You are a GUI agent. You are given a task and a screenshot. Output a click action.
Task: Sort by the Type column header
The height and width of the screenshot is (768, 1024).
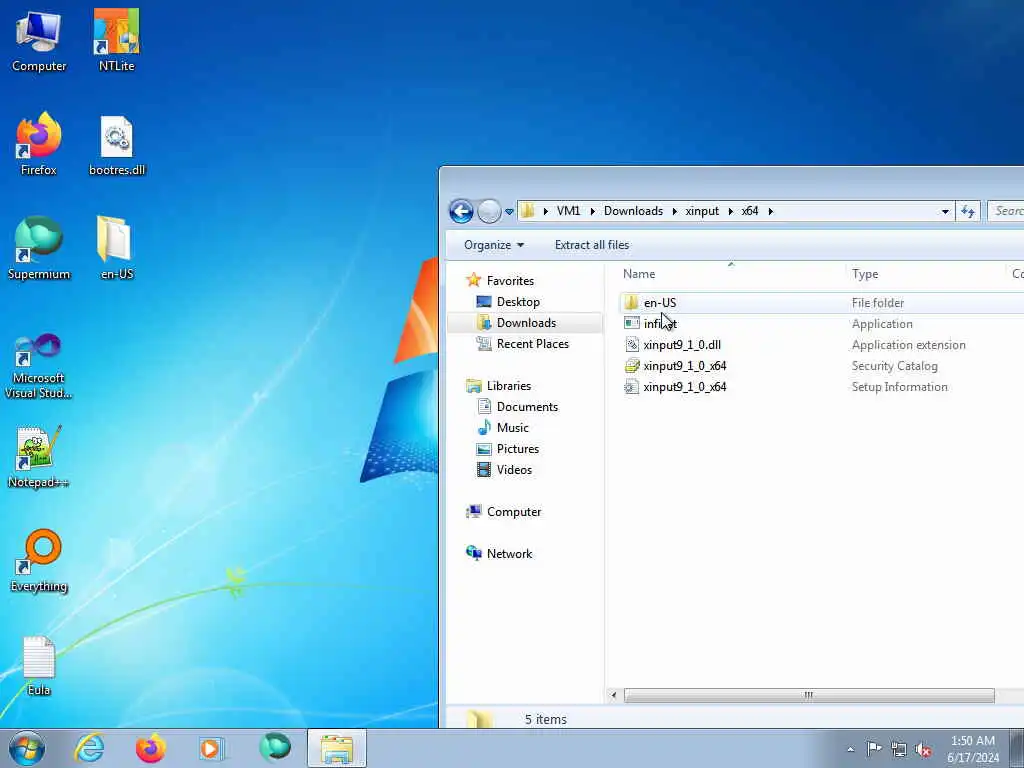[x=926, y=274]
